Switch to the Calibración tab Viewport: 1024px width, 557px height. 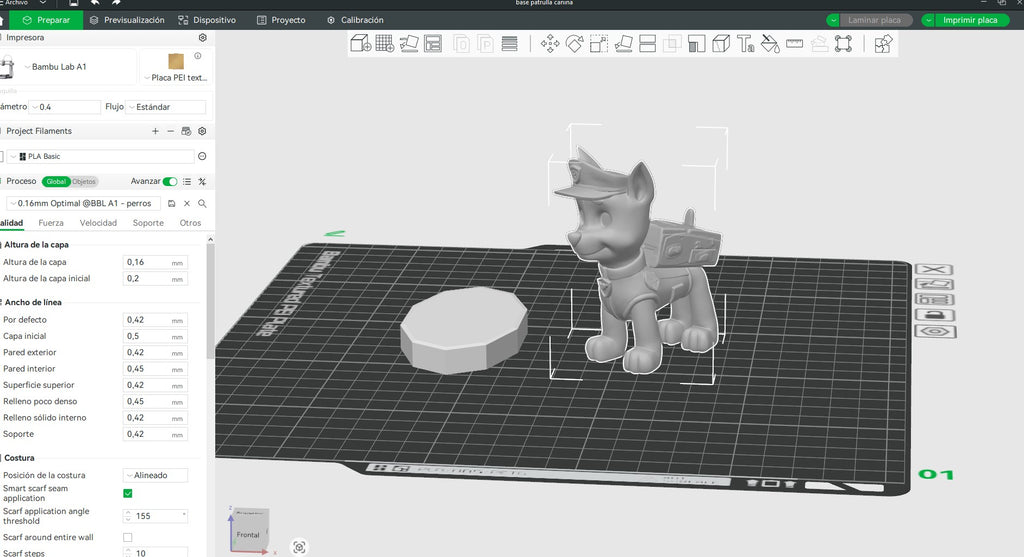tap(355, 20)
